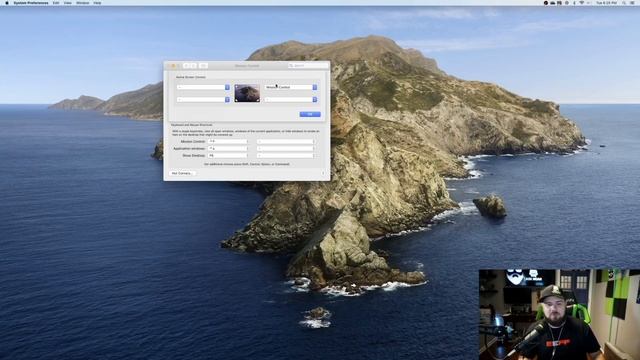
Task: Show all preferences via the grid icon
Action: [203, 66]
